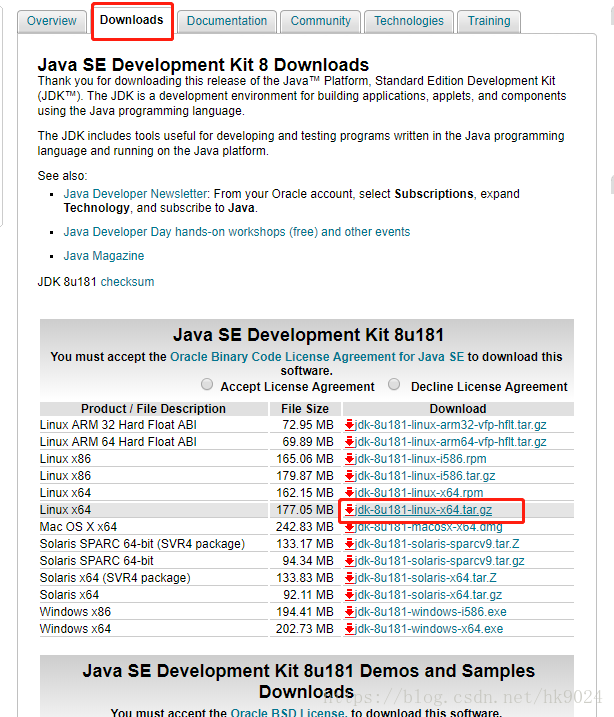Click download arrow icon beside solaris-sparcv9.tar.gz
Image resolution: width=614 pixels, height=717 pixels.
click(x=350, y=561)
